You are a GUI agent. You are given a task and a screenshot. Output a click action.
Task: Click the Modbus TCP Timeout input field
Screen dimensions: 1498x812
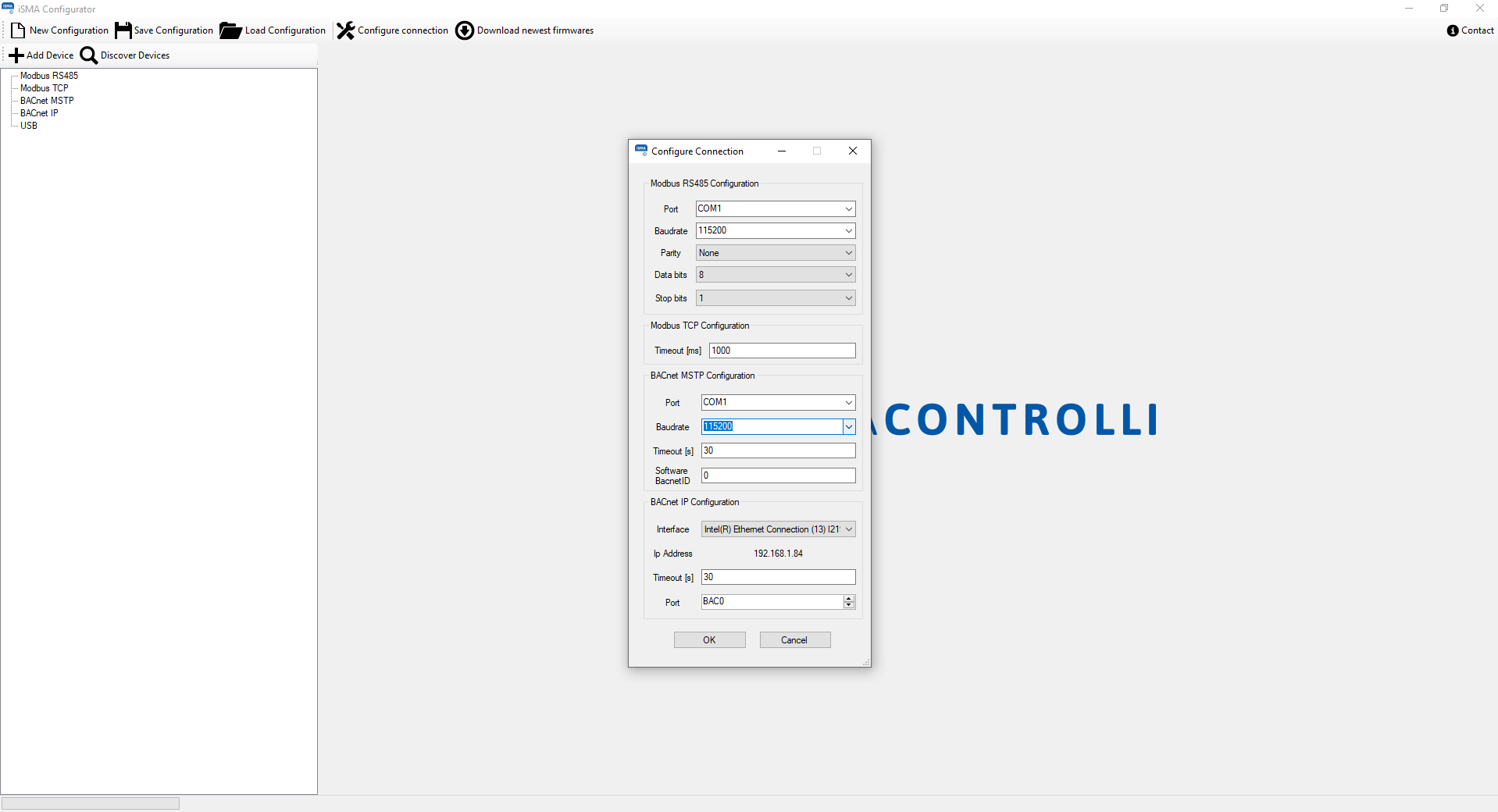point(782,351)
